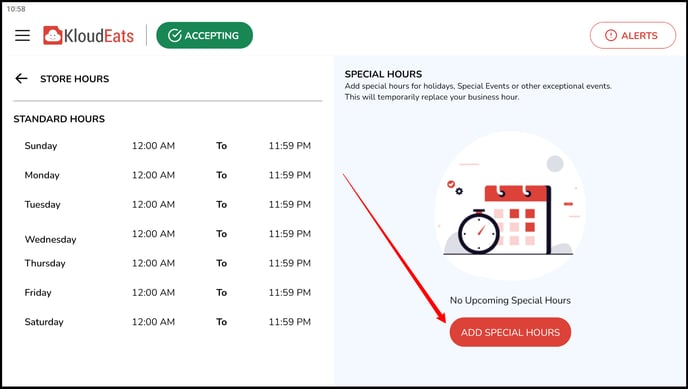The image size is (688, 389).
Task: Click Add Special Hours button
Action: pos(510,332)
